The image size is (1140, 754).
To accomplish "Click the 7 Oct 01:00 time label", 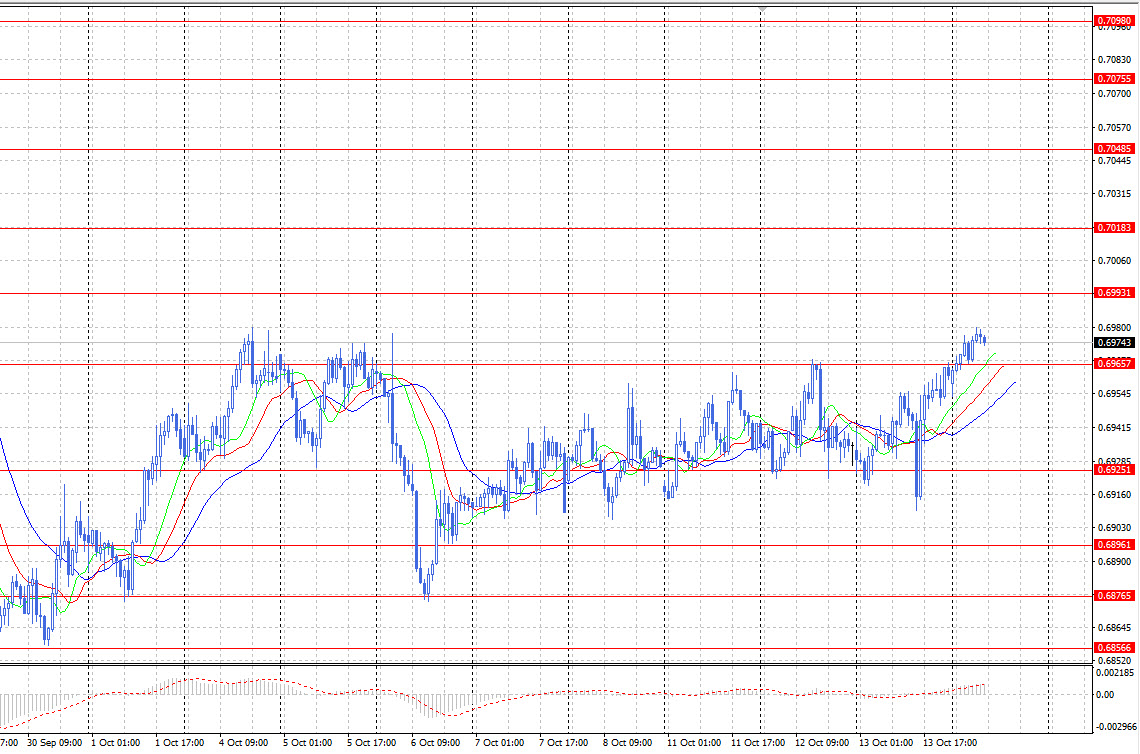I will click(499, 743).
